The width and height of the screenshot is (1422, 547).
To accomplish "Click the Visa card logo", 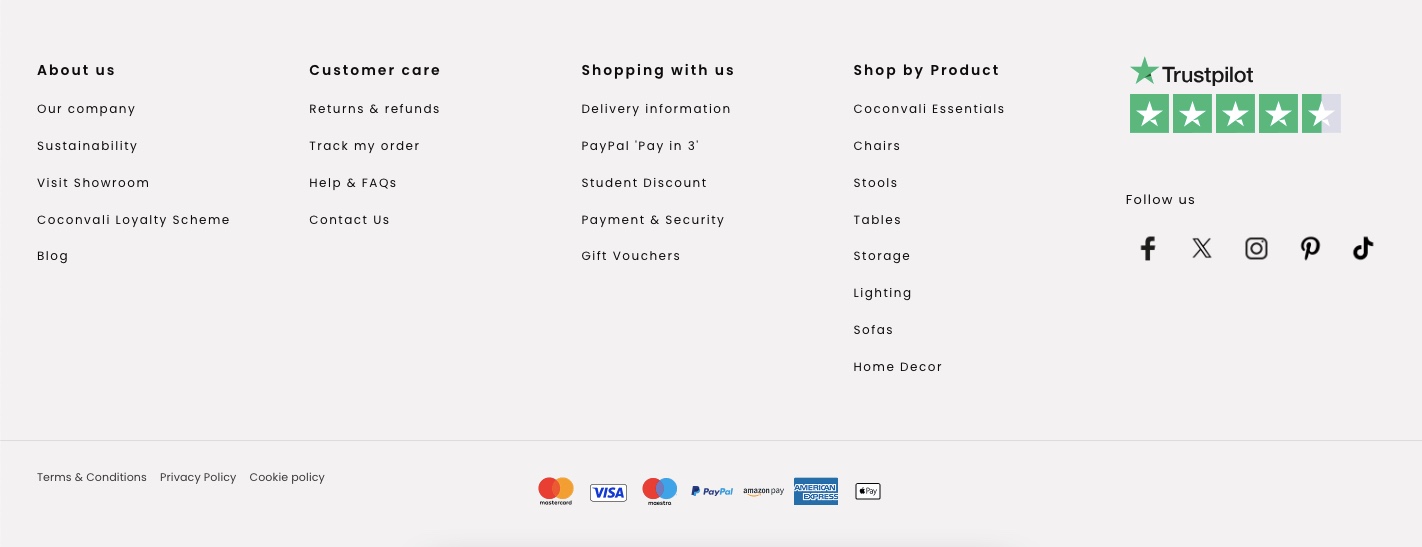I will point(608,492).
